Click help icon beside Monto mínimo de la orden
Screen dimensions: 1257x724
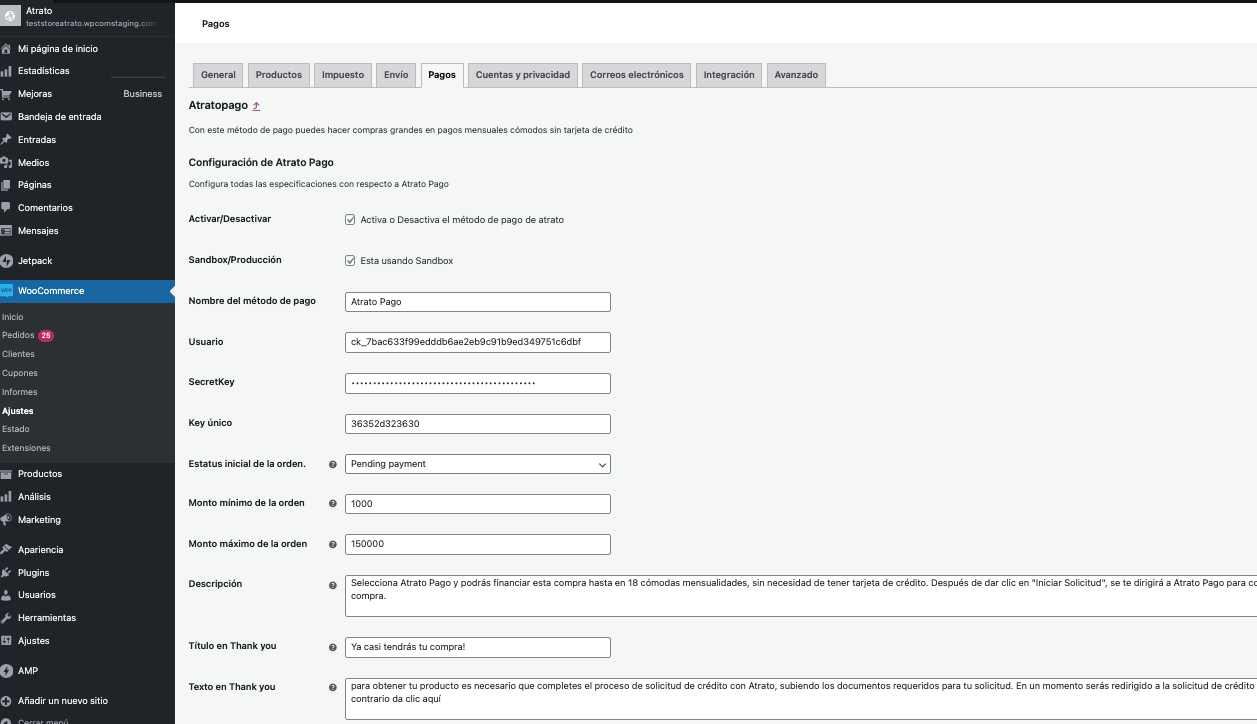pyautogui.click(x=333, y=504)
